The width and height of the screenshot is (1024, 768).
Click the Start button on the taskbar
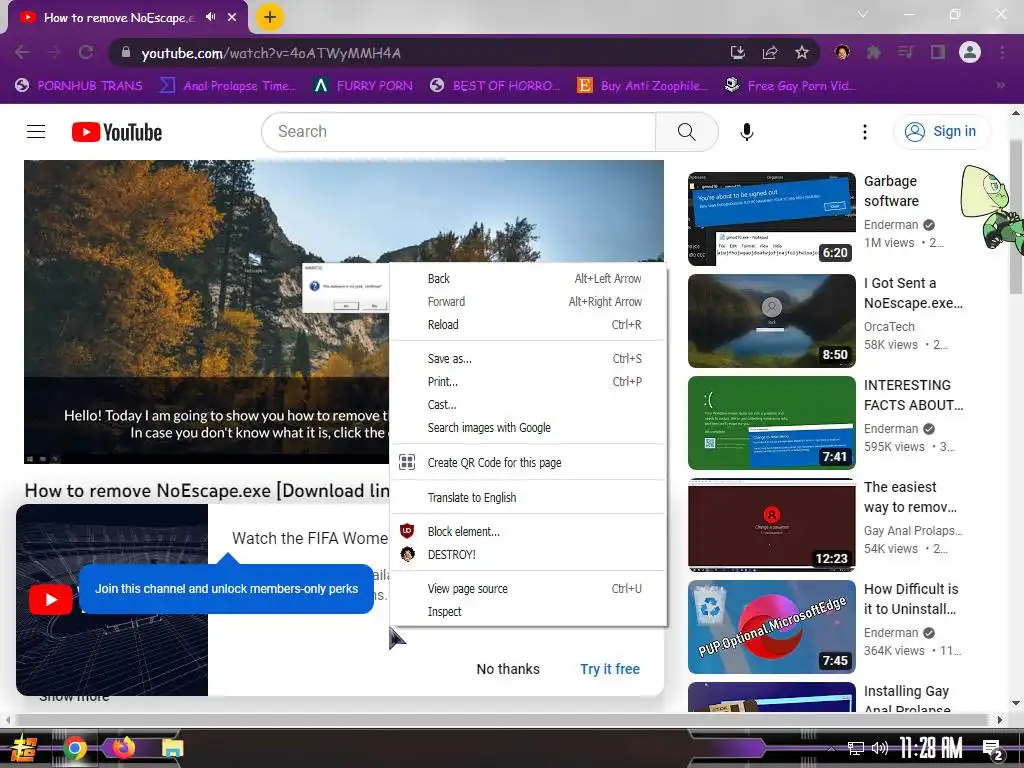(23, 748)
